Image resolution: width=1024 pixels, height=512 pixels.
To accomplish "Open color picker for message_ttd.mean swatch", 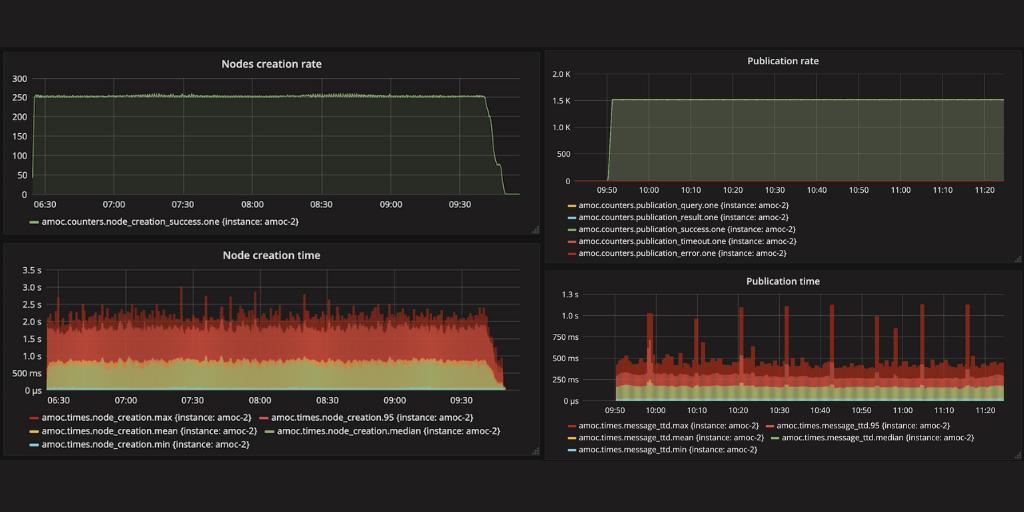I will 572,438.
